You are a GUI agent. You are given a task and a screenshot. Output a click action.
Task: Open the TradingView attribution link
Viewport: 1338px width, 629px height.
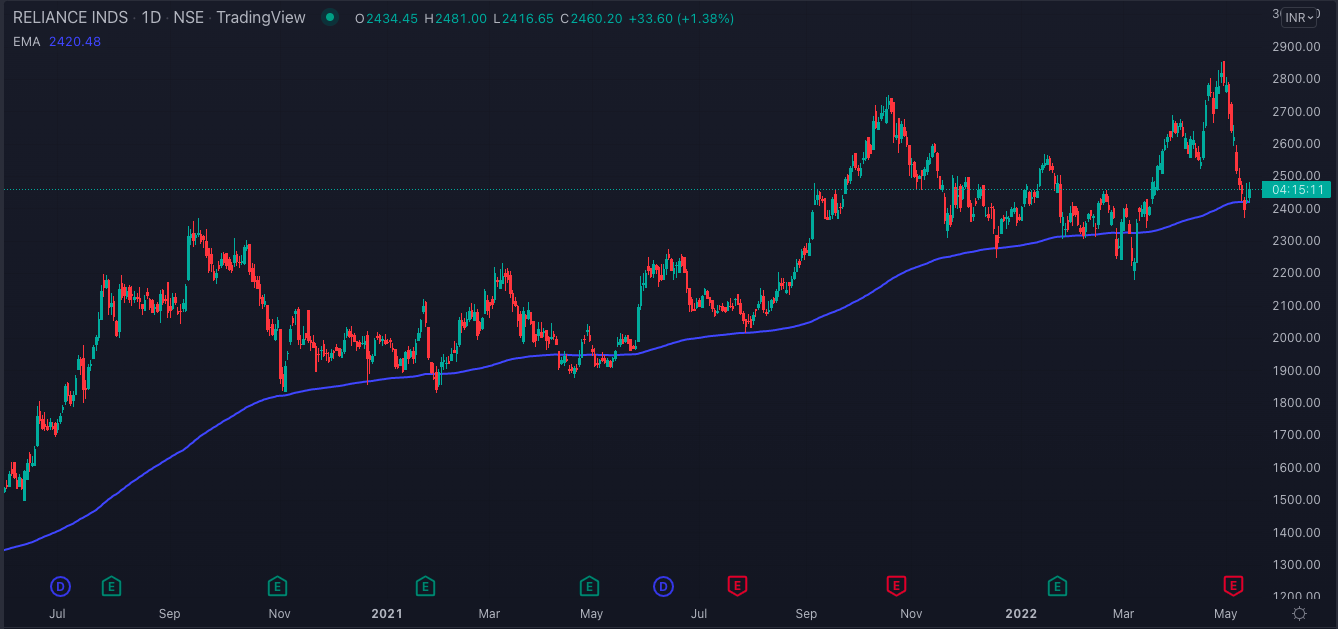point(260,17)
